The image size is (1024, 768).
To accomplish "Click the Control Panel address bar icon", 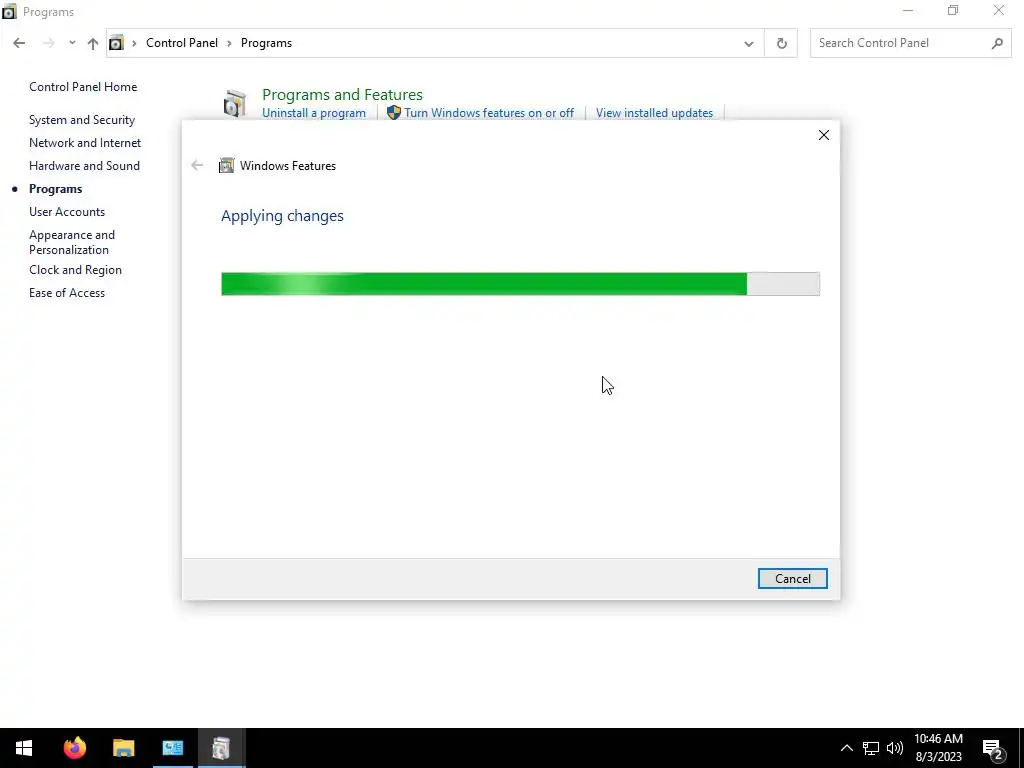I will click(x=116, y=43).
